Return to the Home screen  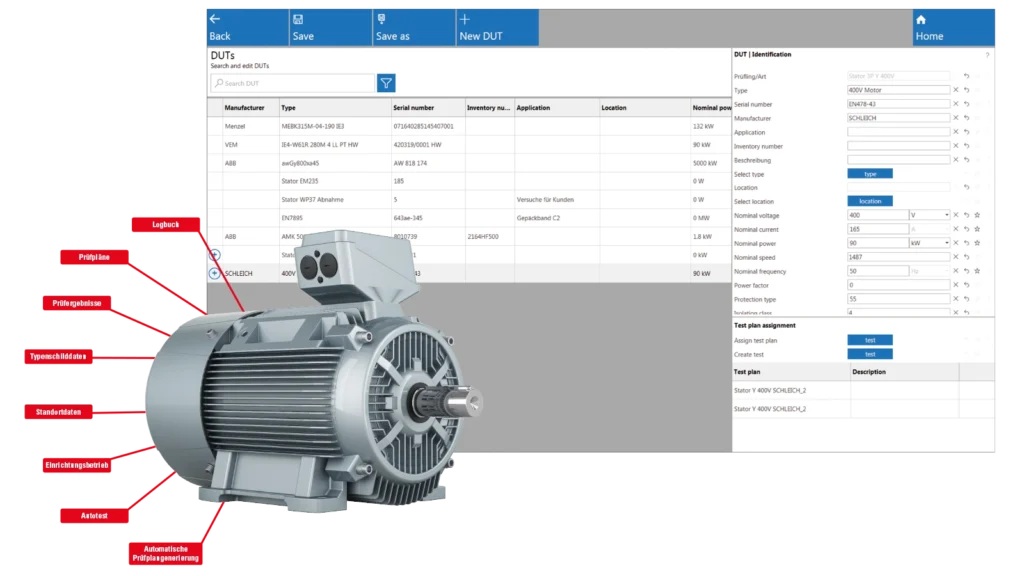pyautogui.click(x=953, y=27)
